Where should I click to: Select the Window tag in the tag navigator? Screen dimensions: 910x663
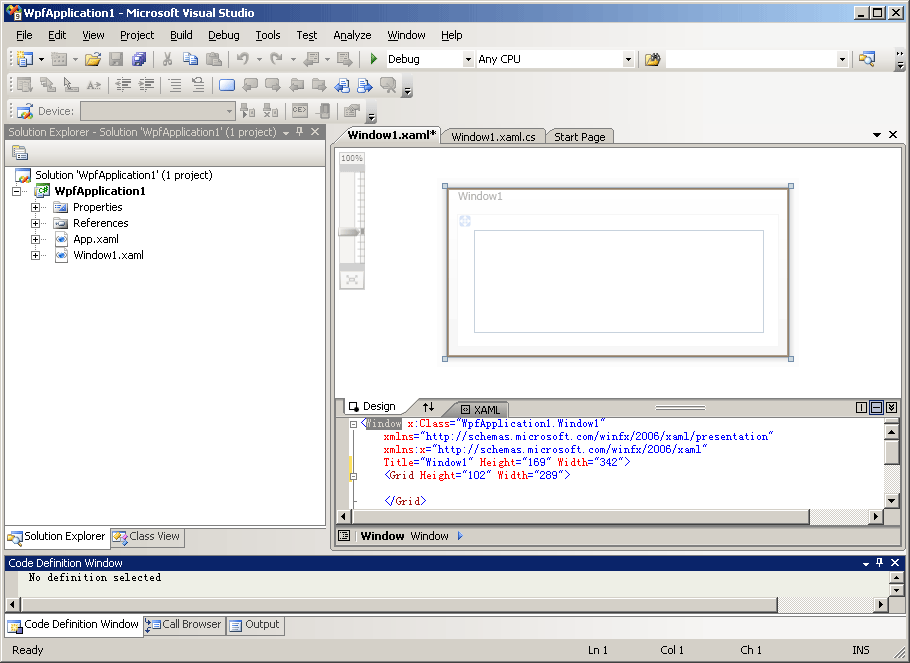pos(429,536)
